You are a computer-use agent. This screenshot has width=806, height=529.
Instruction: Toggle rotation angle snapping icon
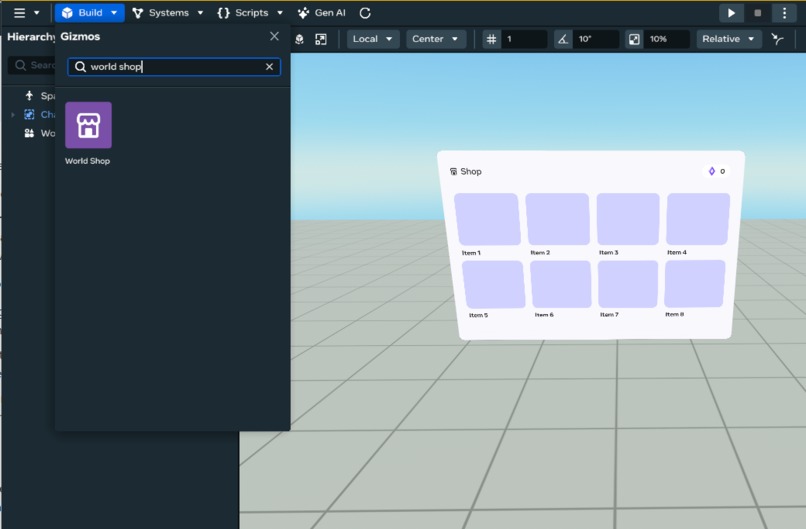click(563, 39)
